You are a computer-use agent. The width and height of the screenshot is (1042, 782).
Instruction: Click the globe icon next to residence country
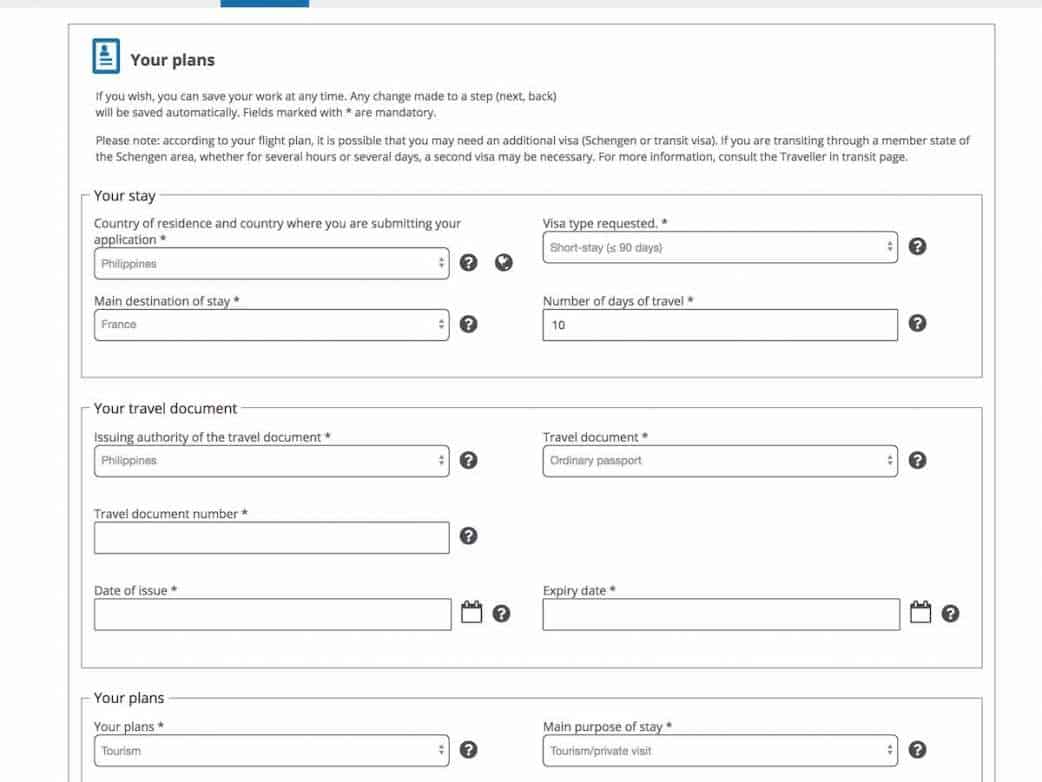pyautogui.click(x=504, y=263)
